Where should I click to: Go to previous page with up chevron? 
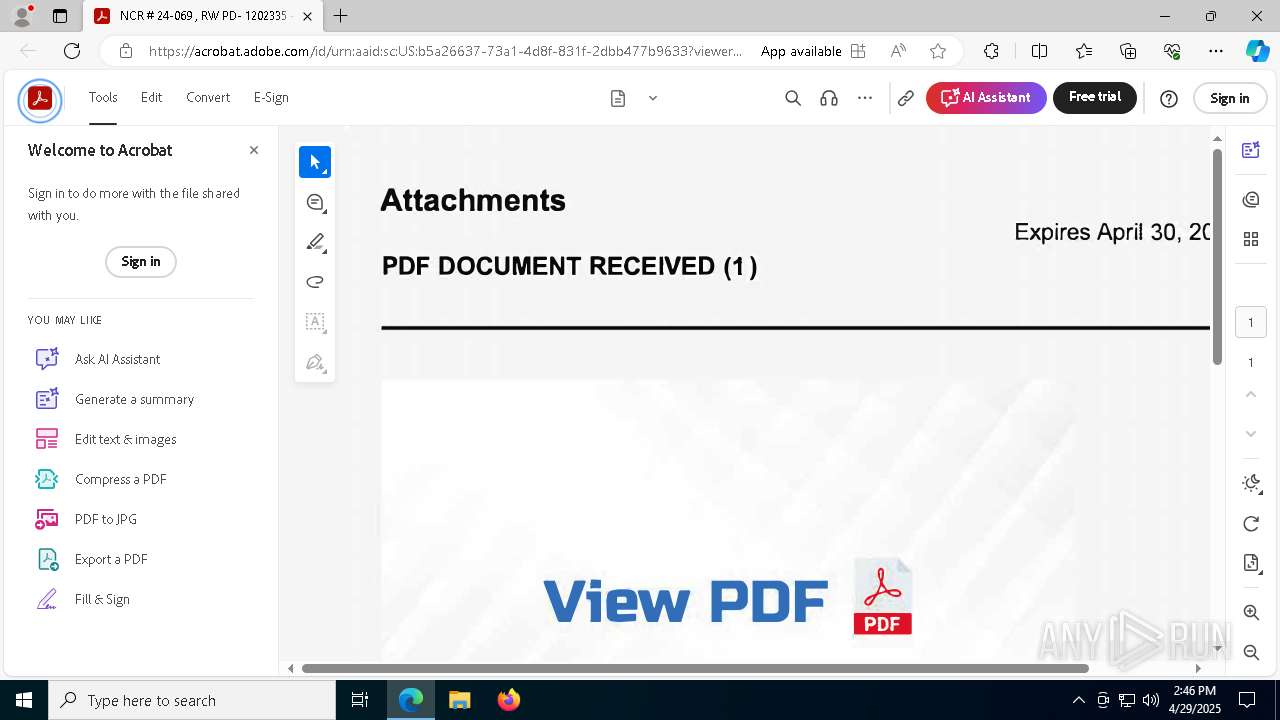pos(1250,395)
